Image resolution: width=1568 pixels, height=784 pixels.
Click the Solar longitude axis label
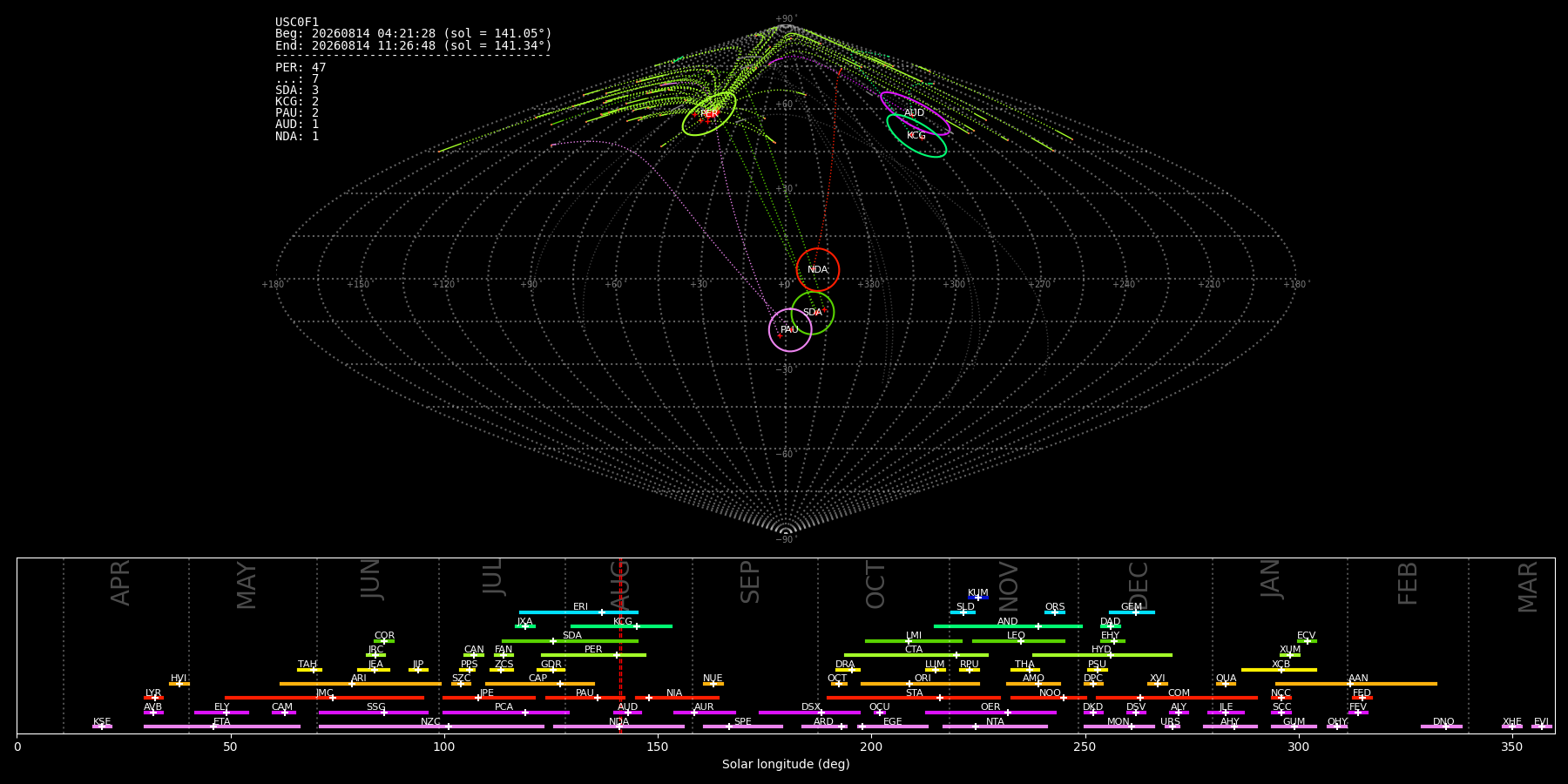click(786, 764)
